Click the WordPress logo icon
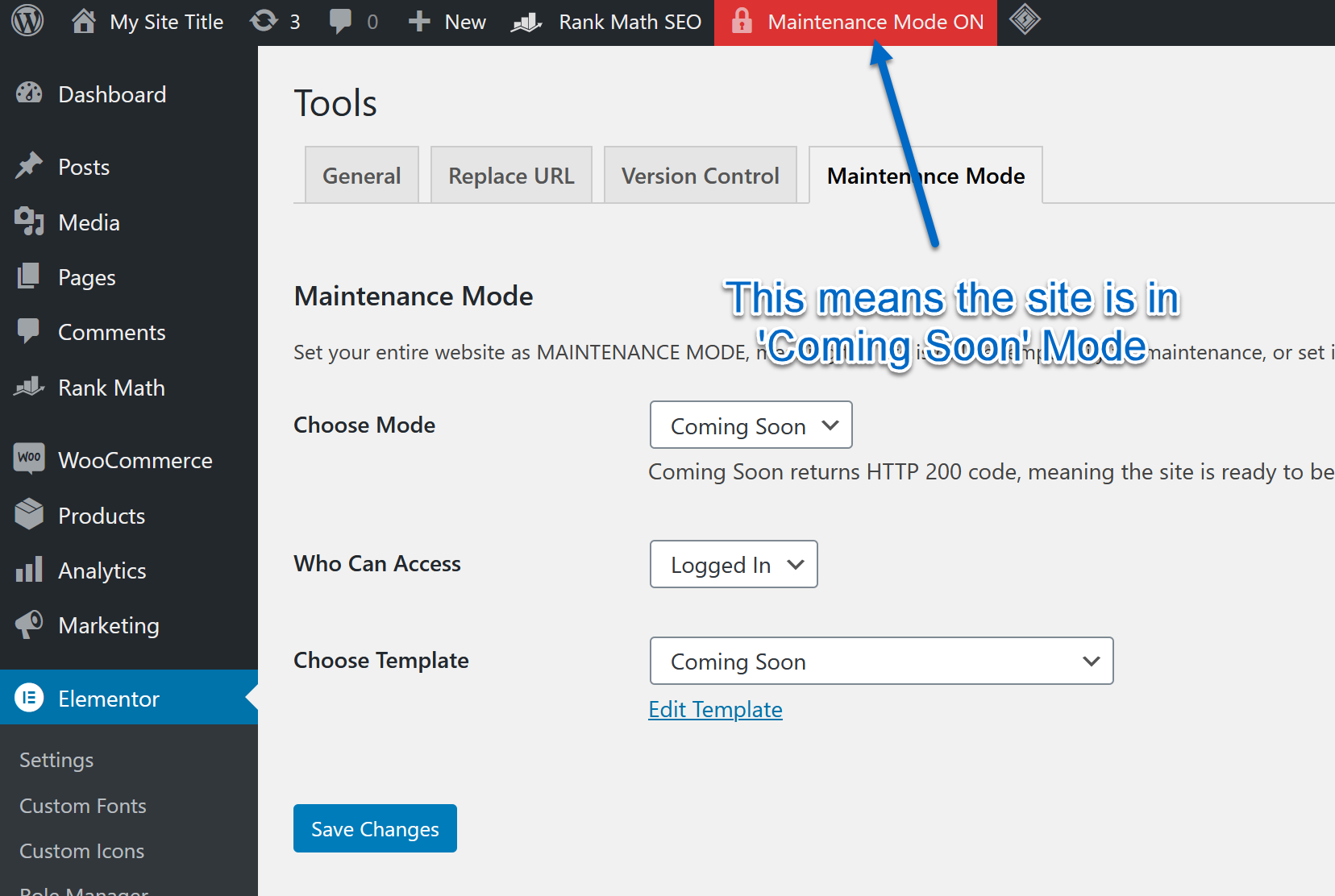 (27, 21)
